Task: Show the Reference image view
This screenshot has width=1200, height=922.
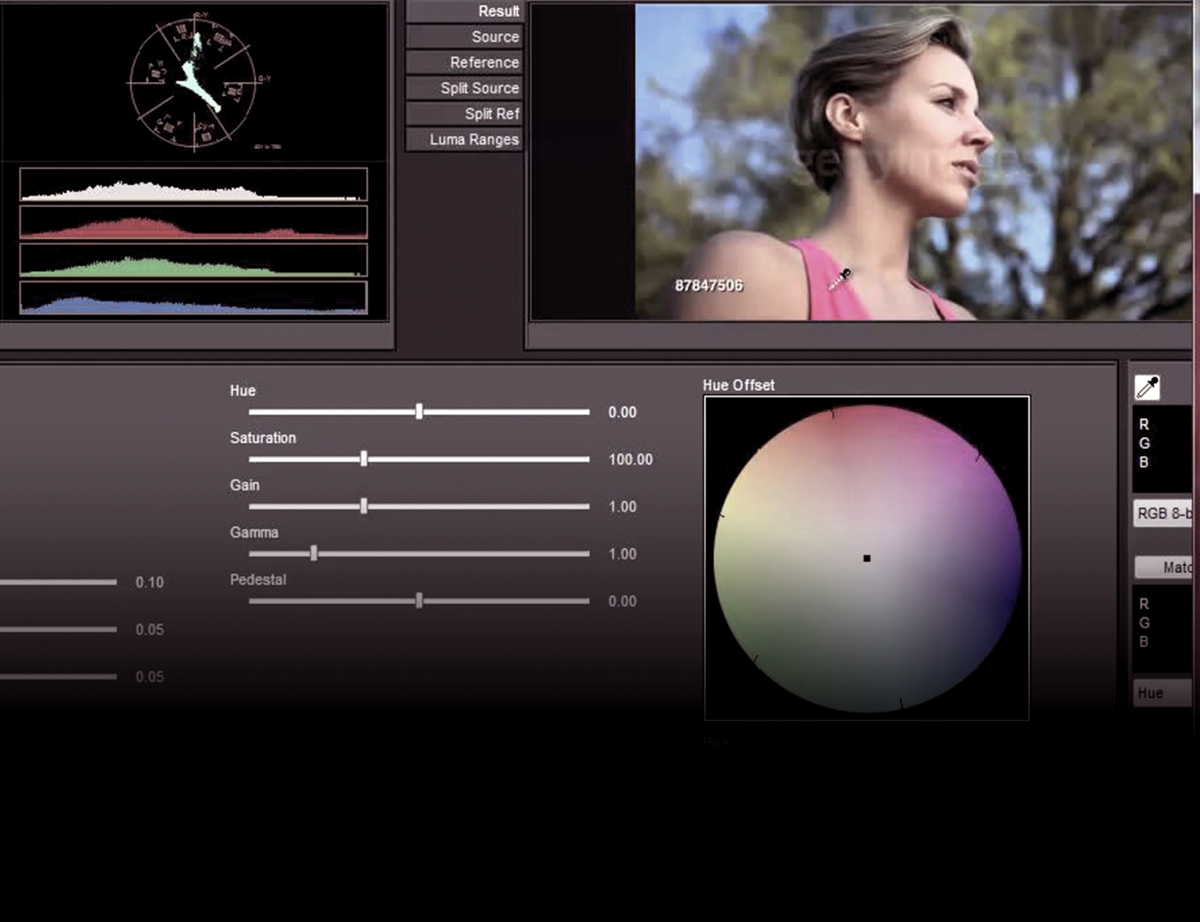Action: point(465,63)
